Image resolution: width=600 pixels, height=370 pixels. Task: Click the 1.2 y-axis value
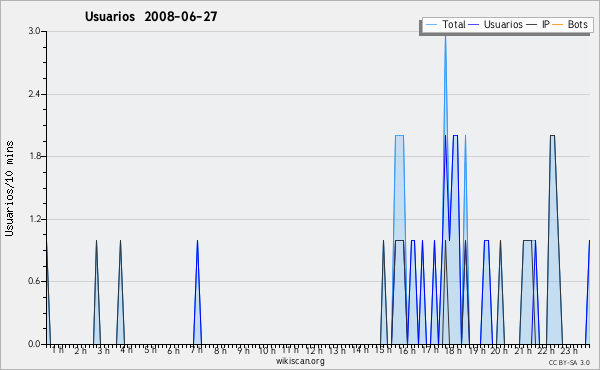(x=34, y=219)
